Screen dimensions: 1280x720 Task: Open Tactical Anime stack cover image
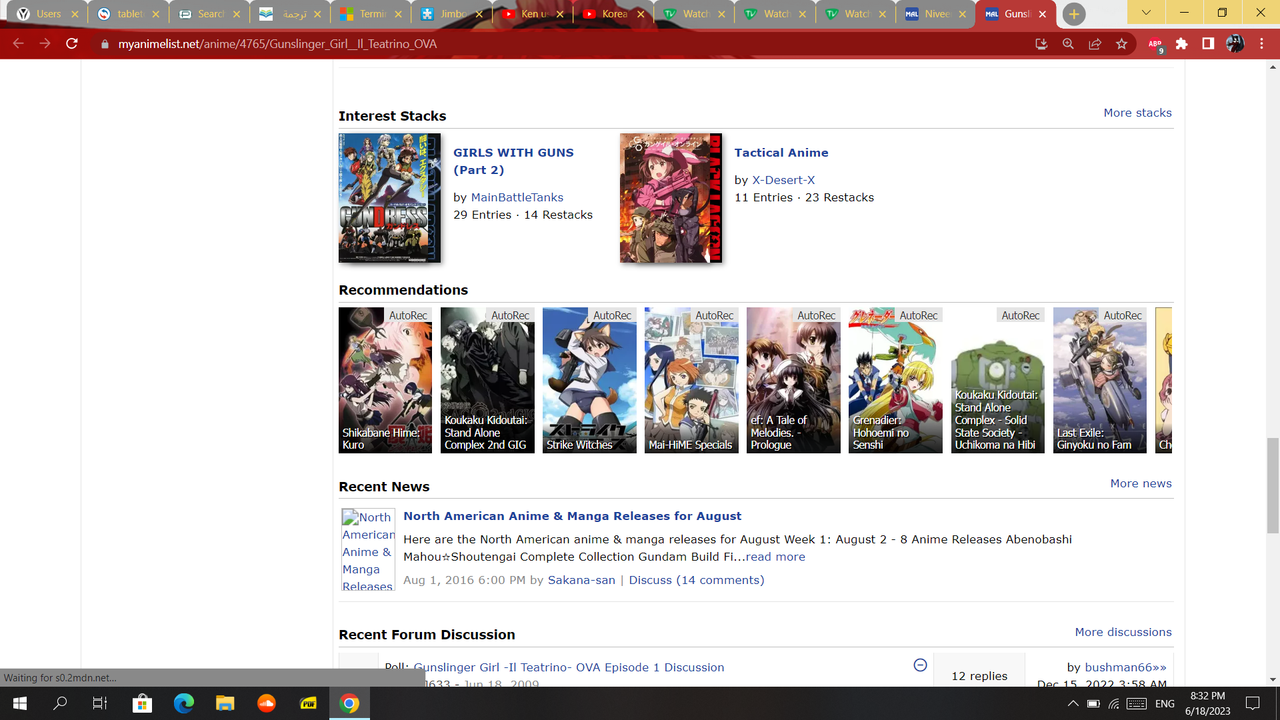tap(670, 198)
